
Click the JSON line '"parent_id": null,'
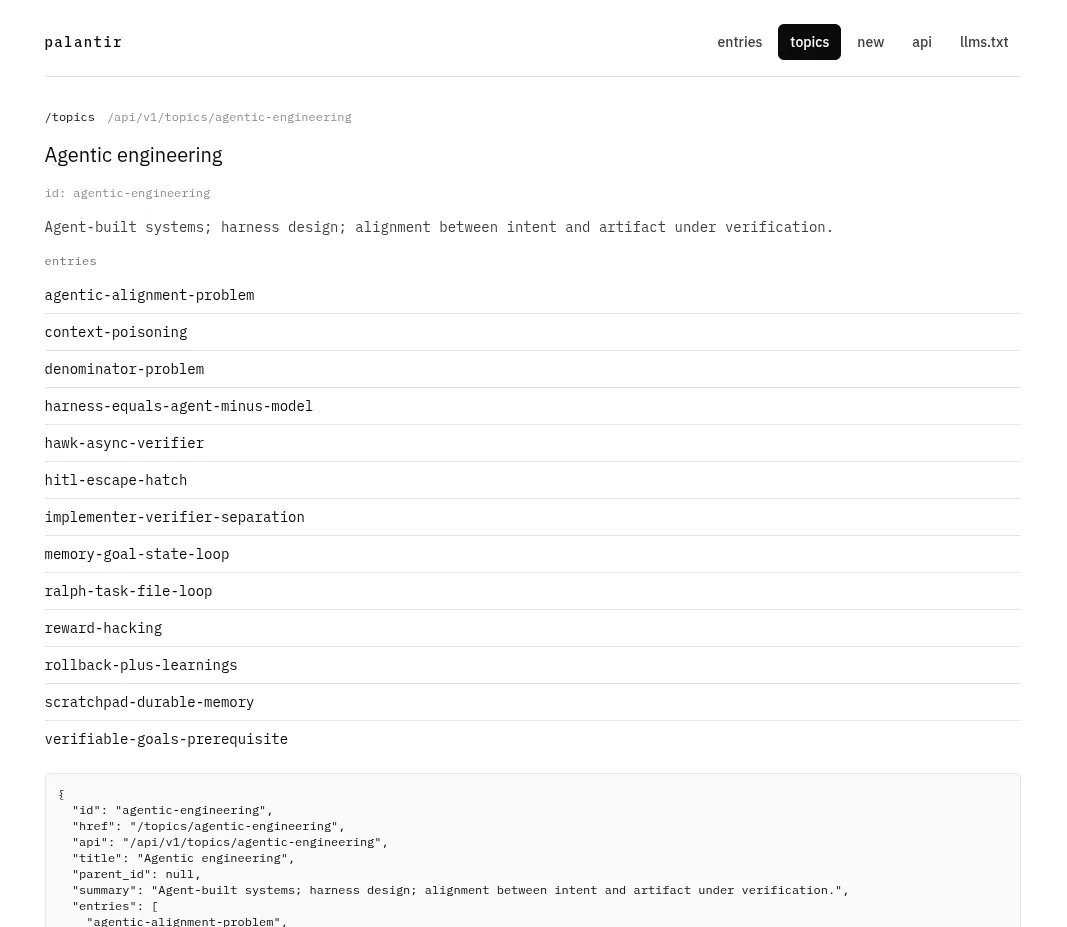(x=137, y=874)
